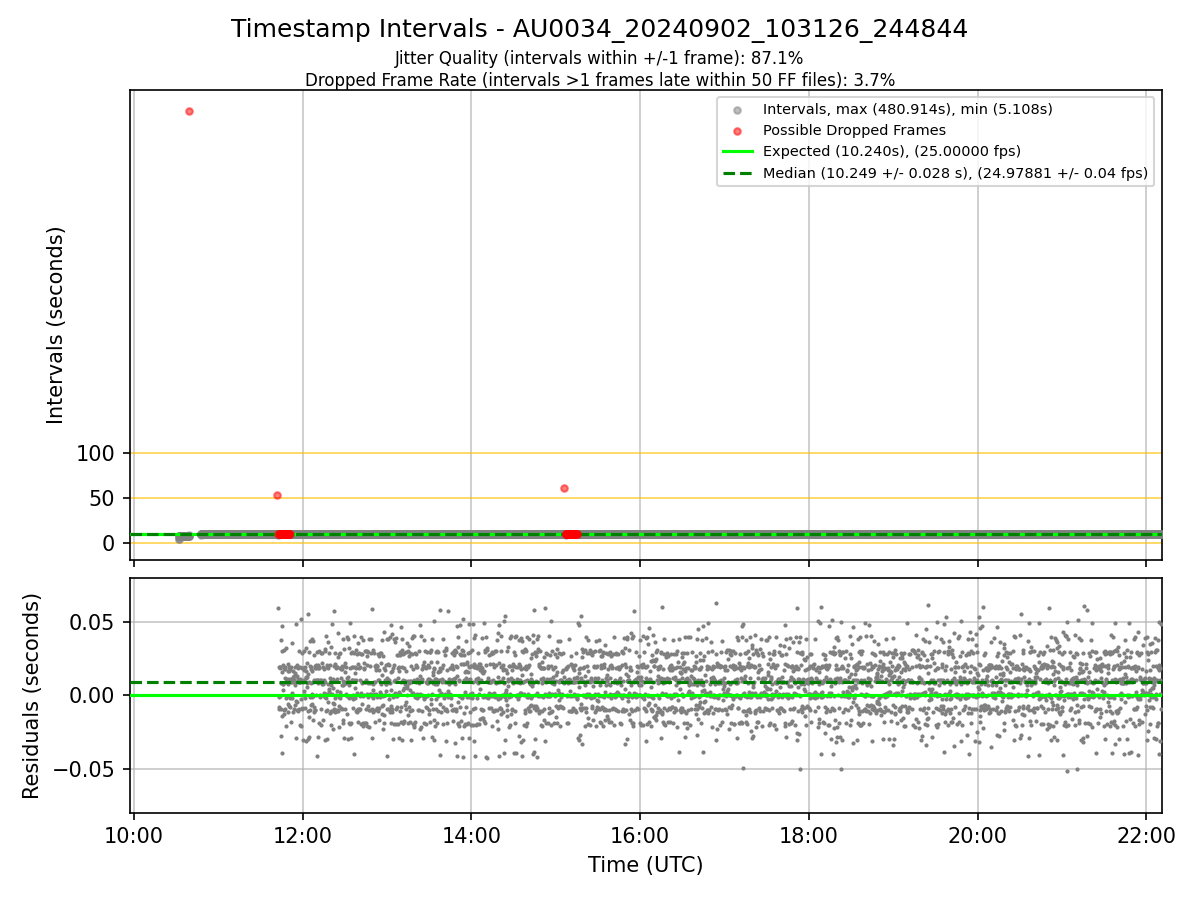Viewport: 1200px width, 900px height.
Task: Click the red dropped-frame point above 50 seconds after 15:00
Action: coord(564,488)
